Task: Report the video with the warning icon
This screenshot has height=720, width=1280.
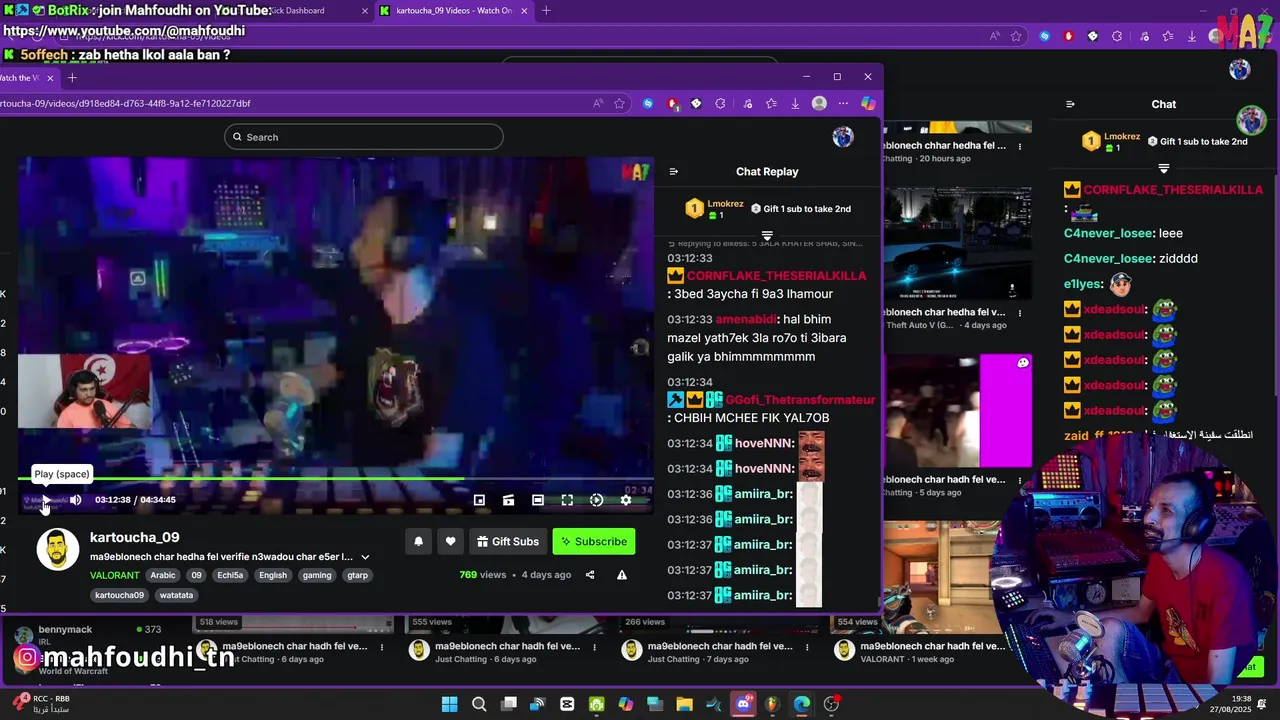Action: 622,575
